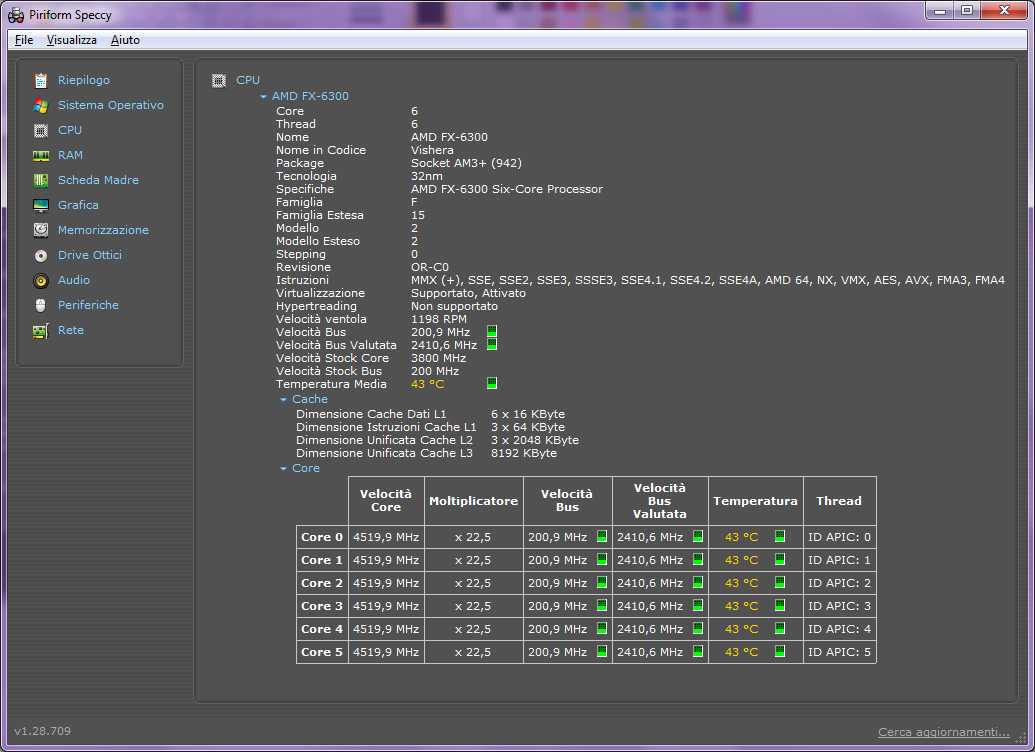
Task: Click the Sistema Operativo Windows flag icon
Action: (x=41, y=106)
